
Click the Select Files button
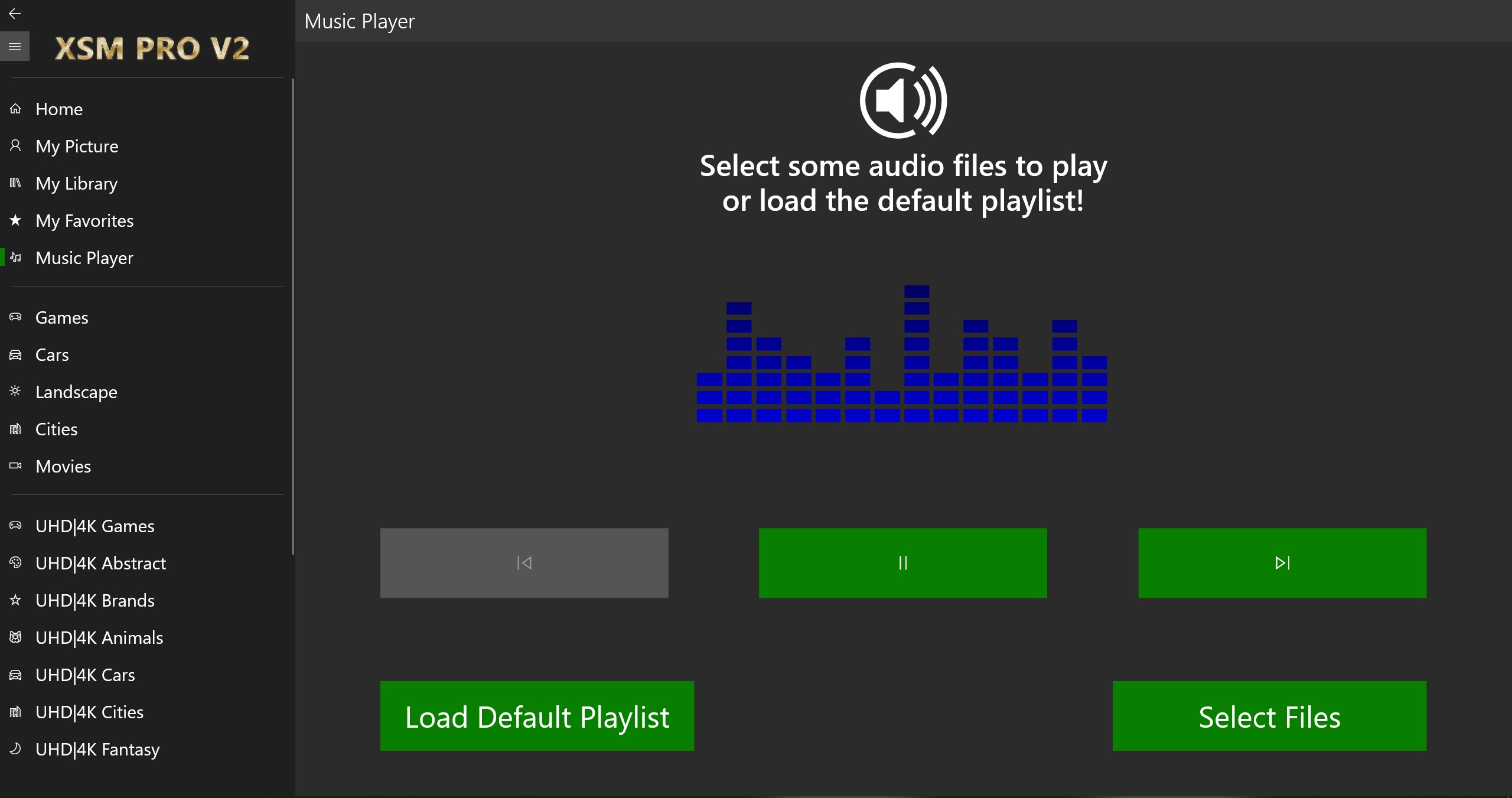(x=1269, y=716)
